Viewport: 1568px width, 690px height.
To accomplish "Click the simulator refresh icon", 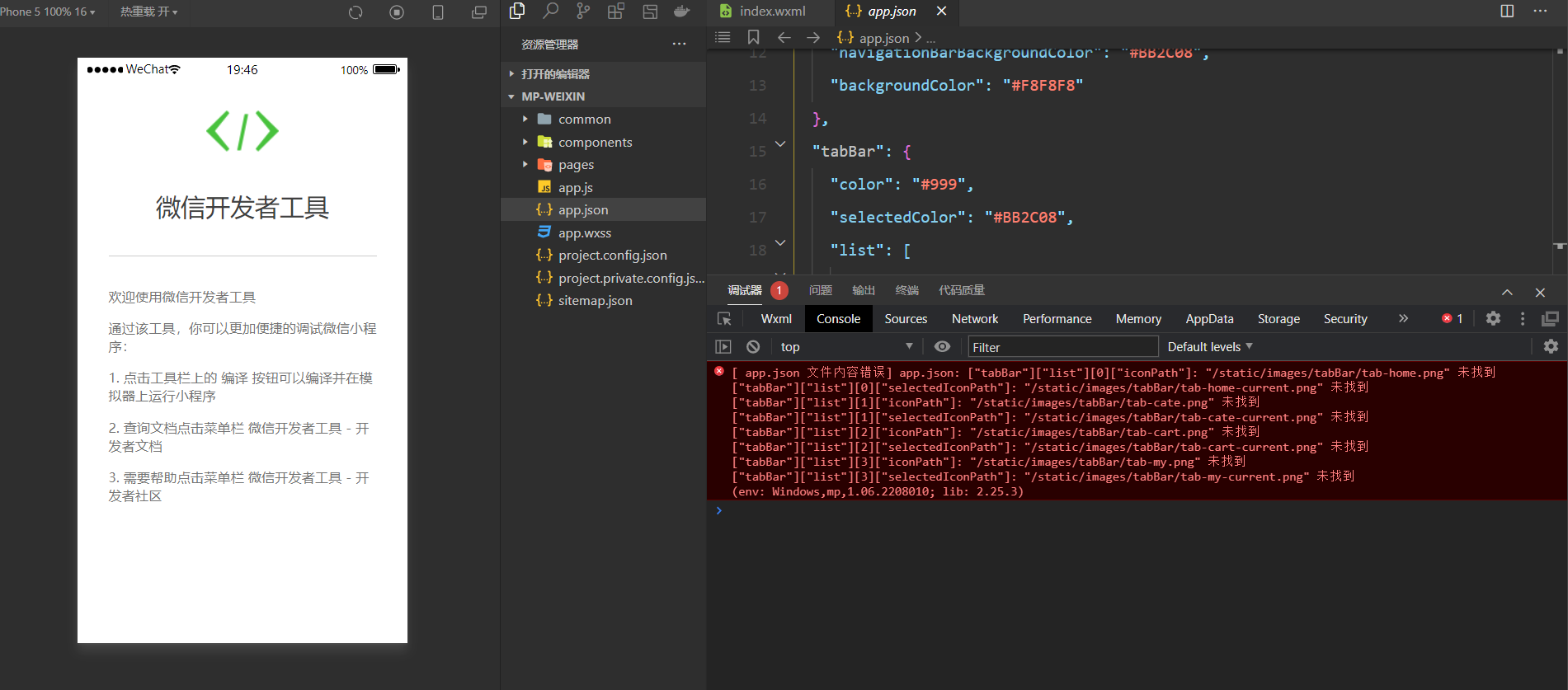I will pyautogui.click(x=356, y=12).
